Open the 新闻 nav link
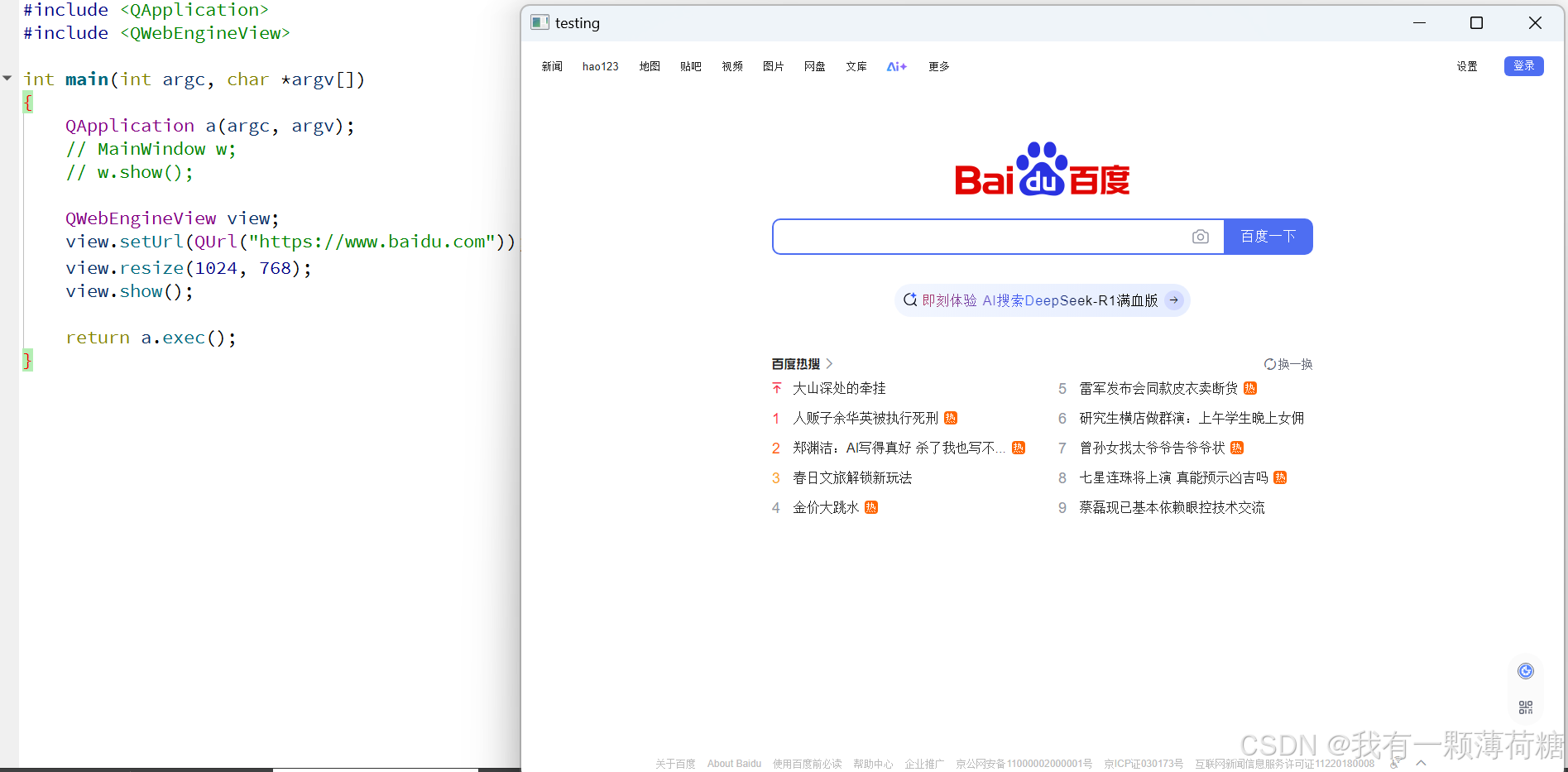Image resolution: width=1568 pixels, height=772 pixels. coord(552,66)
